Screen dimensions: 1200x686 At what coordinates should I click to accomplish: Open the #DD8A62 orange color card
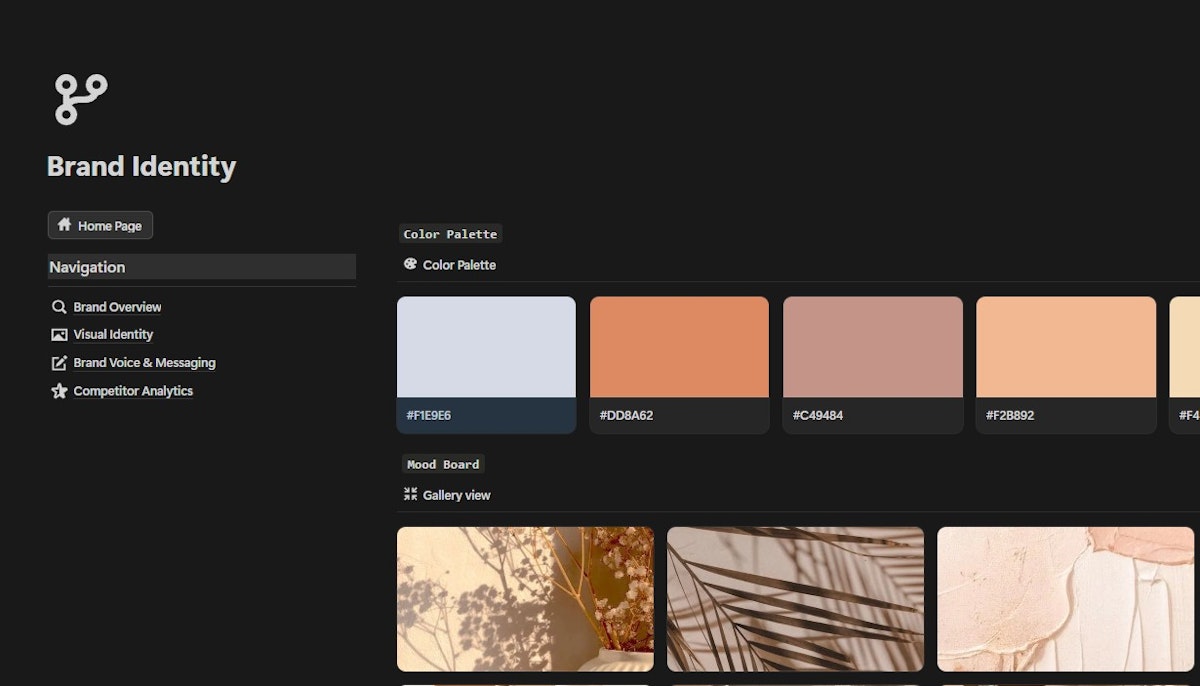(679, 365)
